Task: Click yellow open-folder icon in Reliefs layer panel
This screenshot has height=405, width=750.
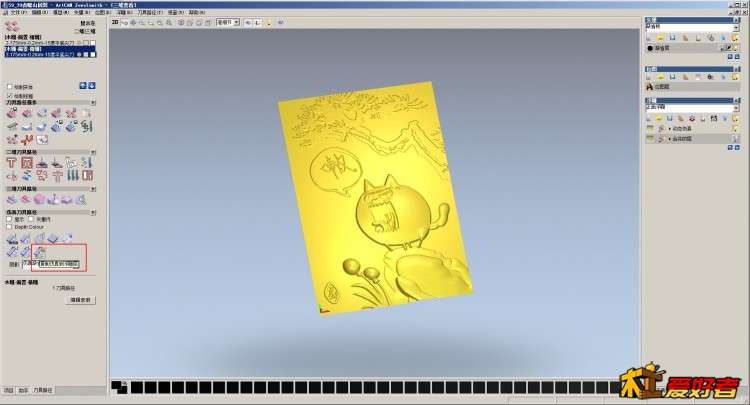Action: pos(659,118)
